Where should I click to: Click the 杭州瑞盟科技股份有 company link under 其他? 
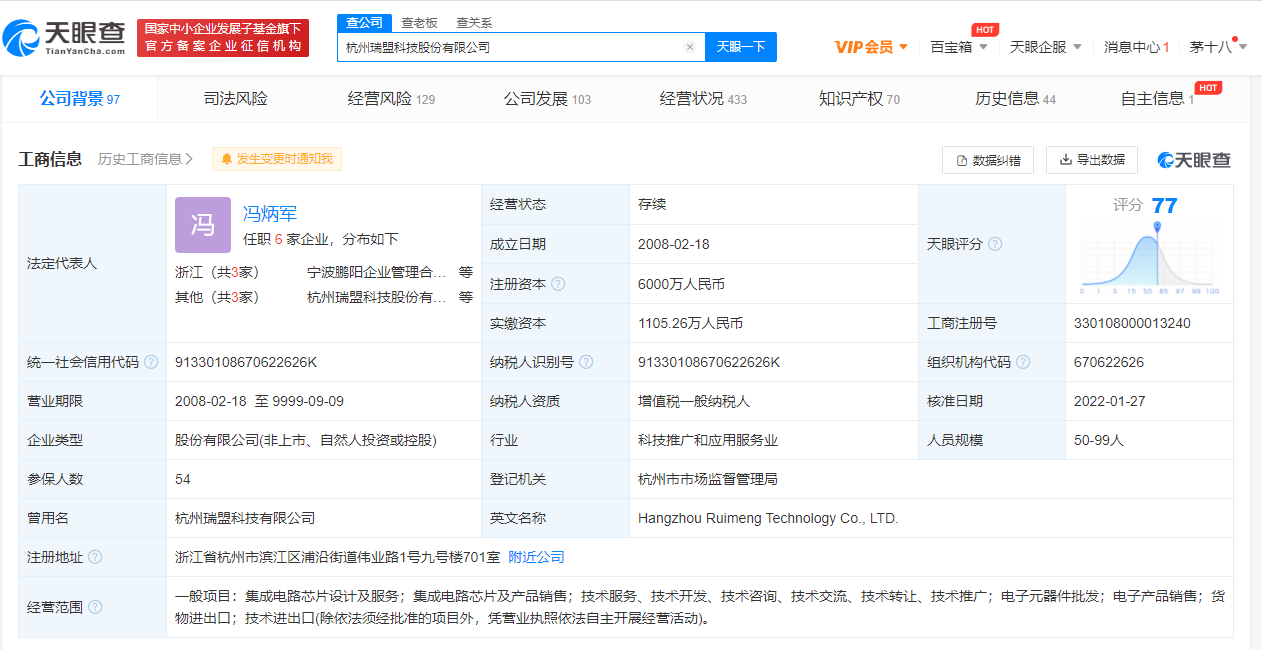(x=377, y=297)
